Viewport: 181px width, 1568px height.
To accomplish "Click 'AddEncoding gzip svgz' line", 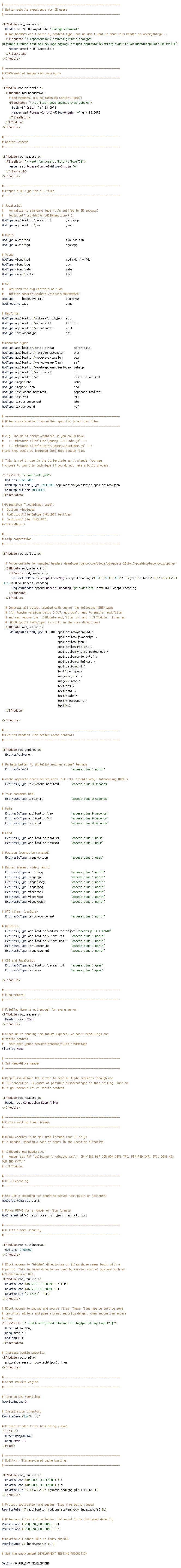I will click(x=37, y=304).
